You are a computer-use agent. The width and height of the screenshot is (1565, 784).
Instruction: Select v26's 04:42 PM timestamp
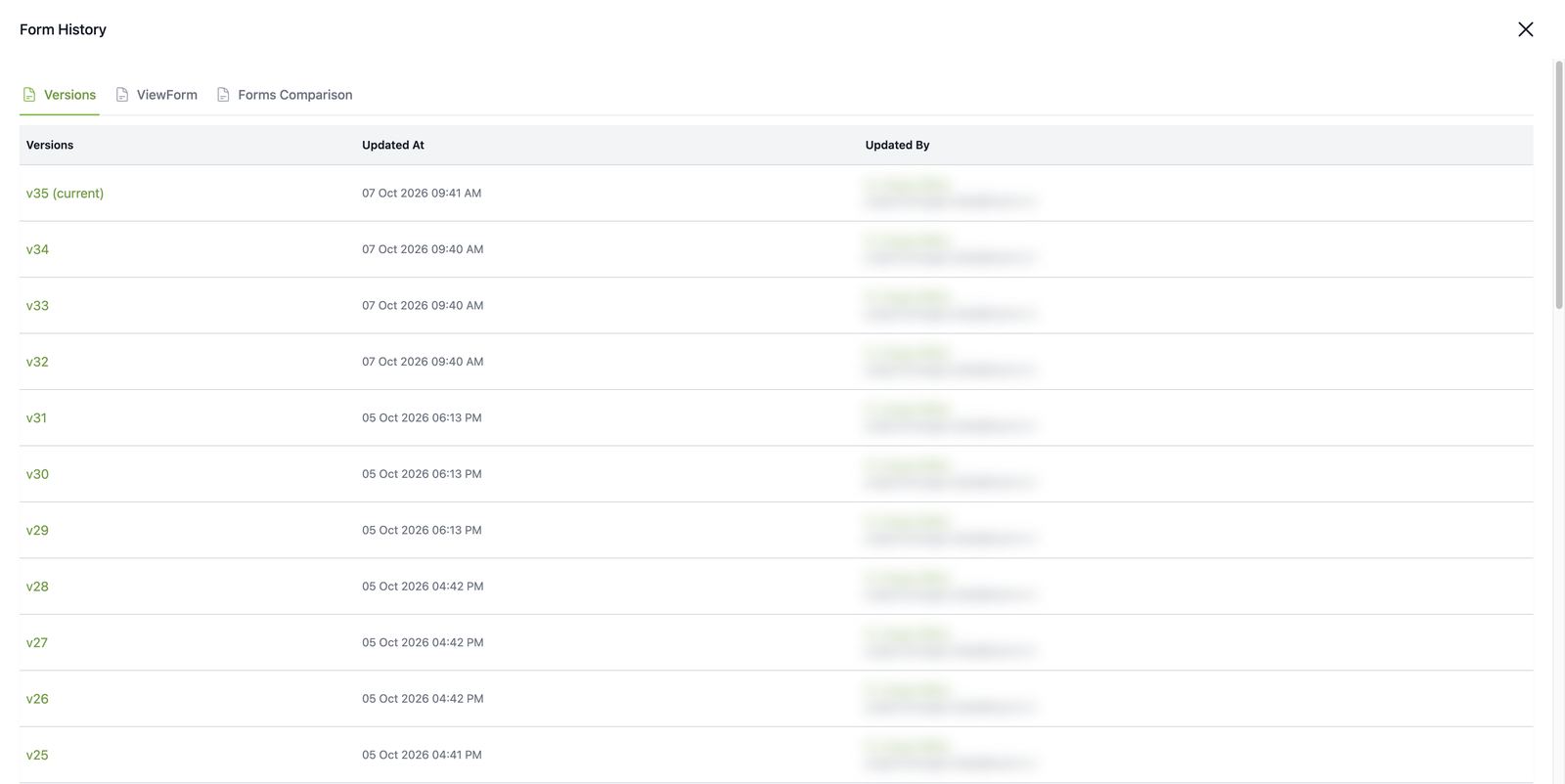coord(423,699)
